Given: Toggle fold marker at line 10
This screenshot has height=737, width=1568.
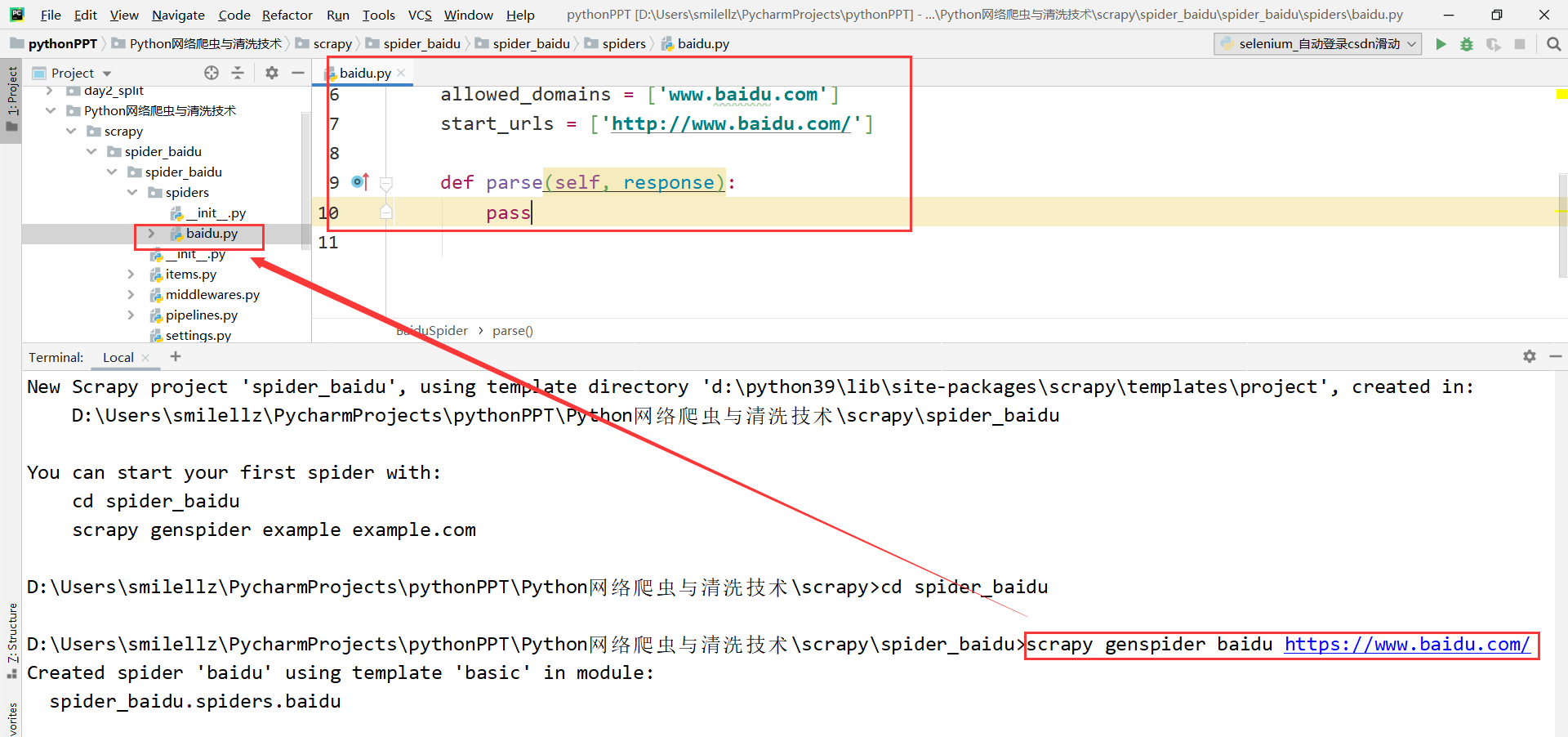Looking at the screenshot, I should point(386,212).
